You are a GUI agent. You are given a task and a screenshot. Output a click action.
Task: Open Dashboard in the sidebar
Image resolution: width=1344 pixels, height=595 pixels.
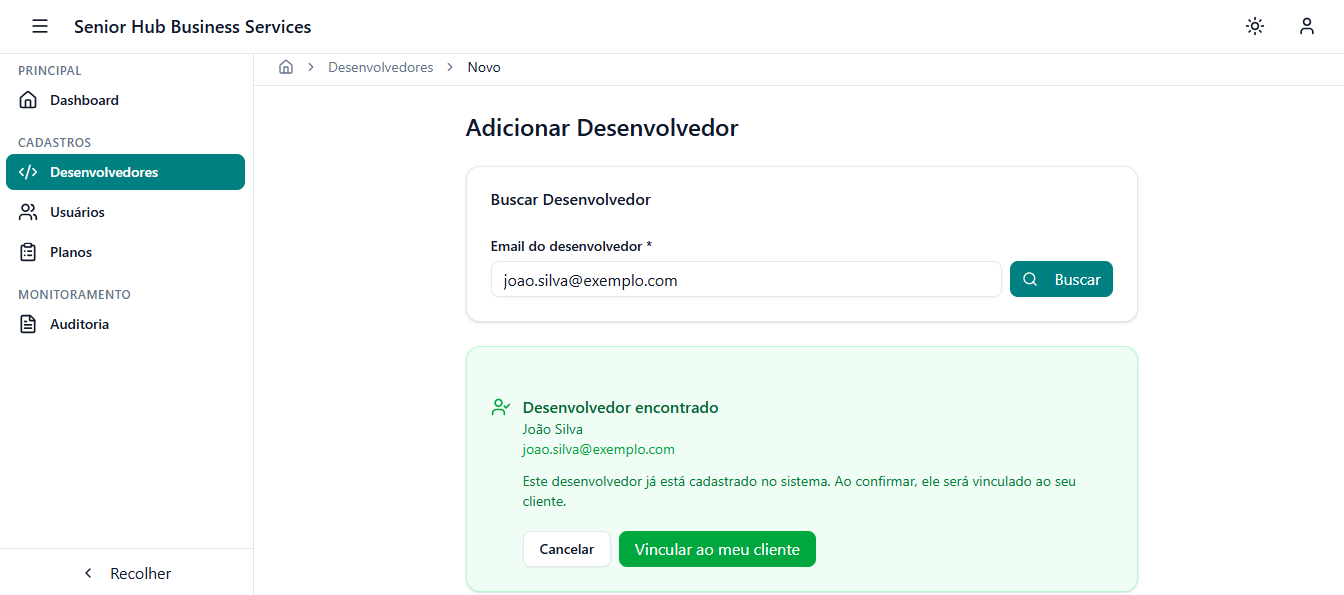[x=125, y=100]
